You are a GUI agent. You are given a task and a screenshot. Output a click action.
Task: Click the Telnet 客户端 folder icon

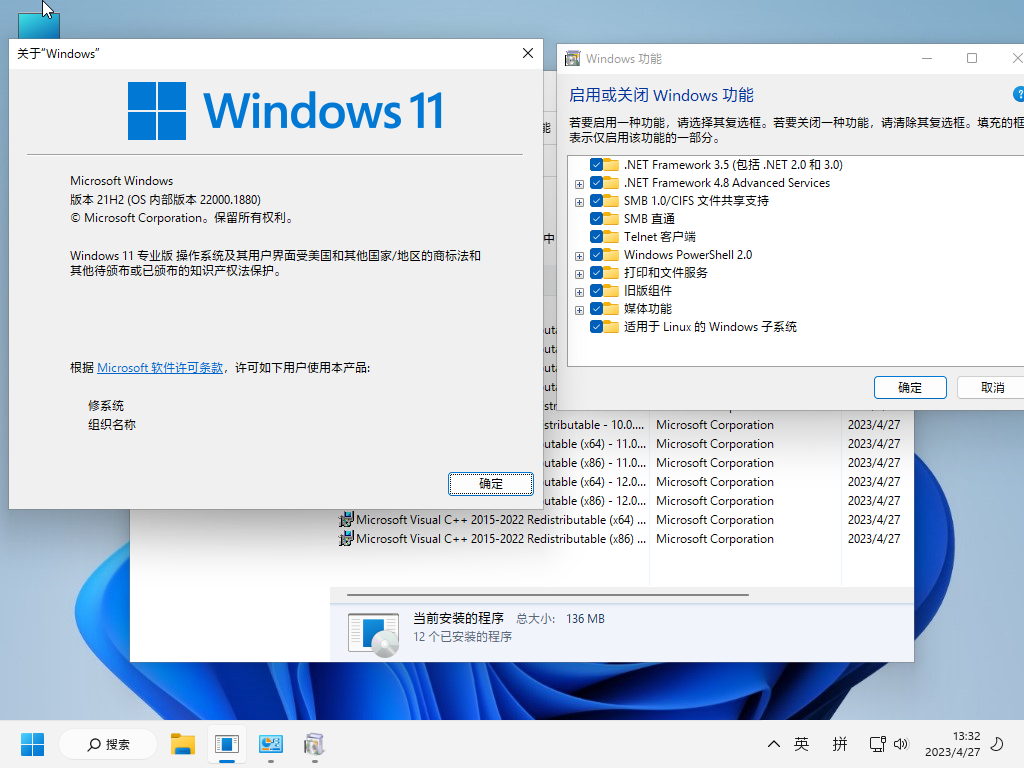point(611,236)
